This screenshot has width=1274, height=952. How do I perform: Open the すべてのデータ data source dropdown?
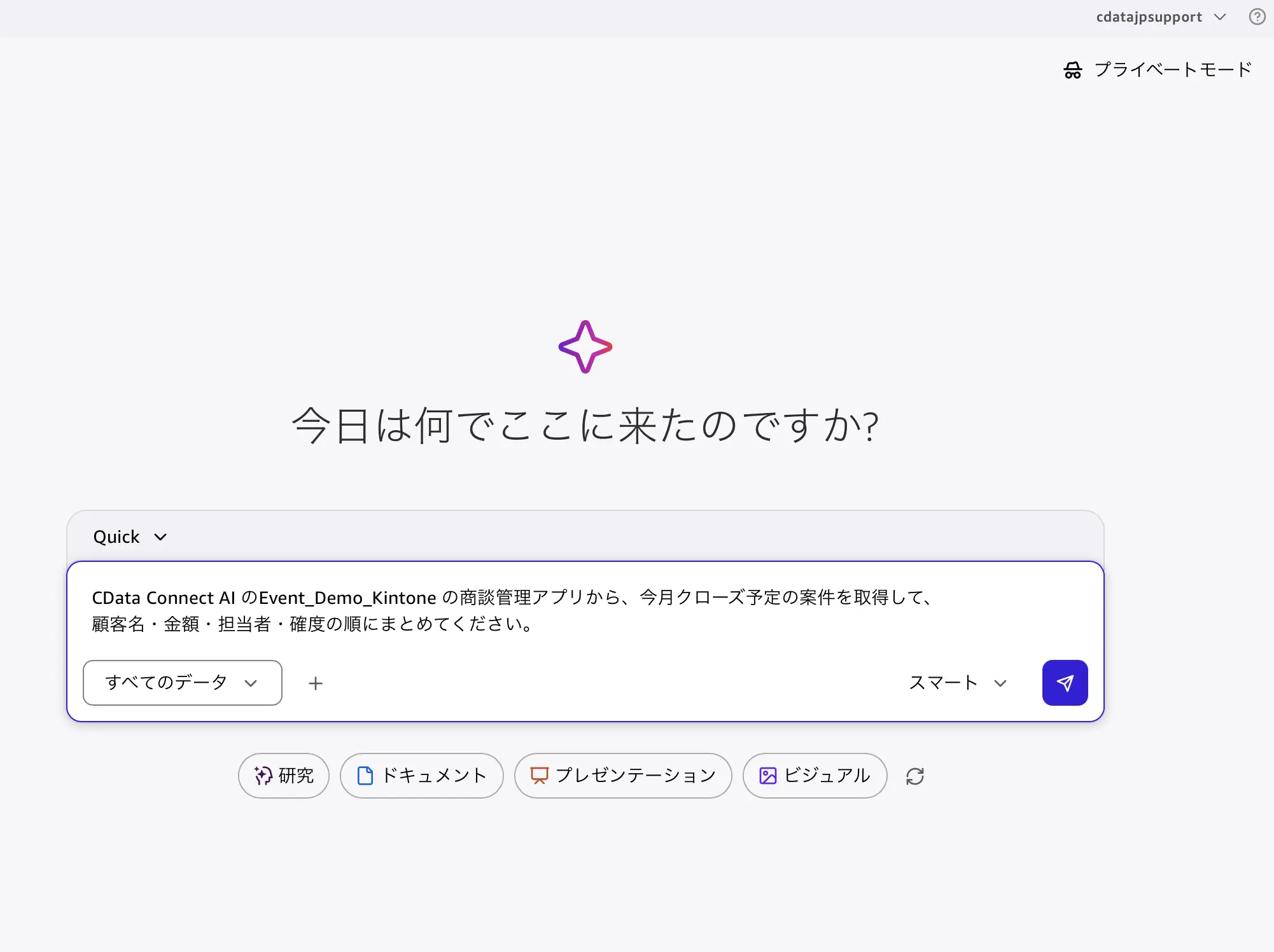coord(183,683)
